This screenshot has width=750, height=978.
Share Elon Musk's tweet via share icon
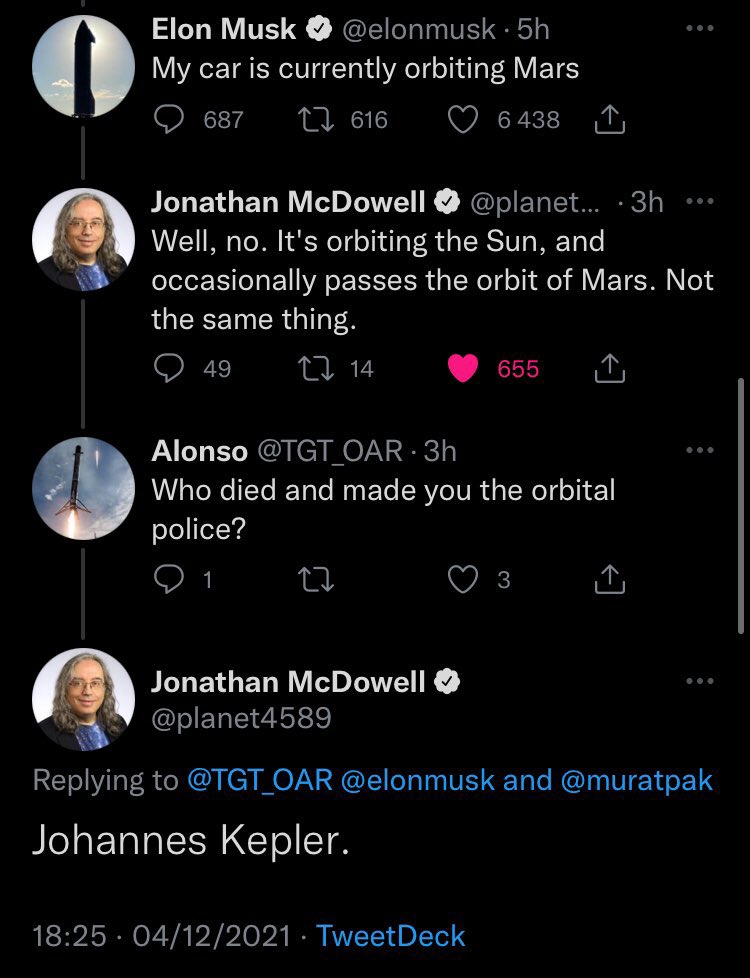[609, 120]
